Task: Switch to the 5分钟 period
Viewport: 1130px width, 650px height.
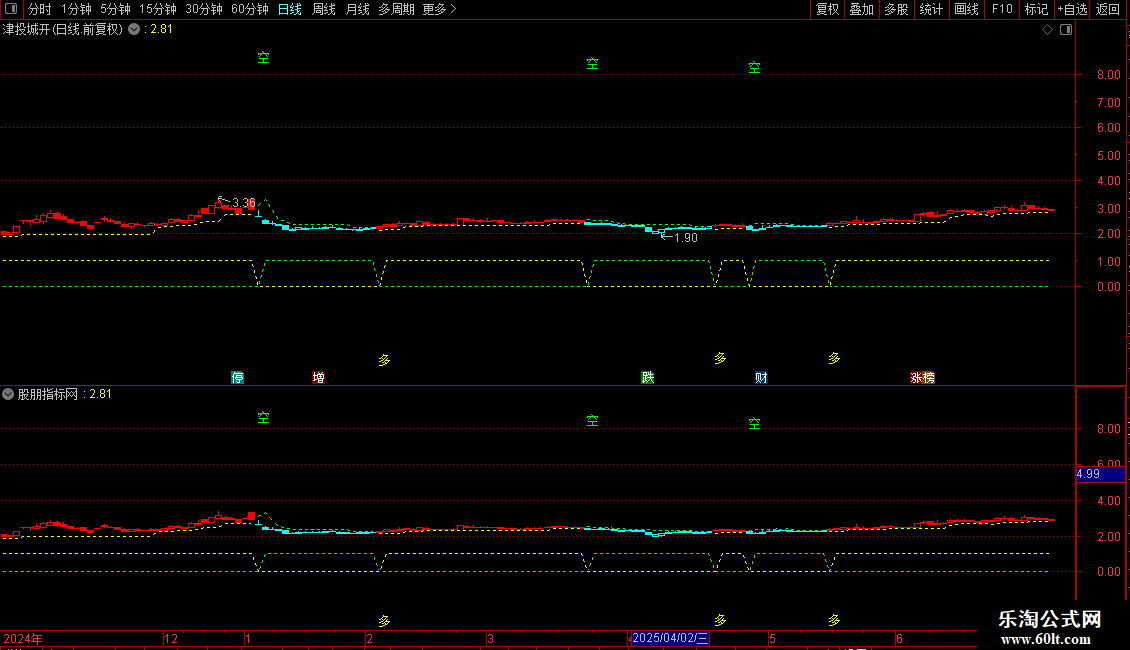Action: (x=115, y=9)
